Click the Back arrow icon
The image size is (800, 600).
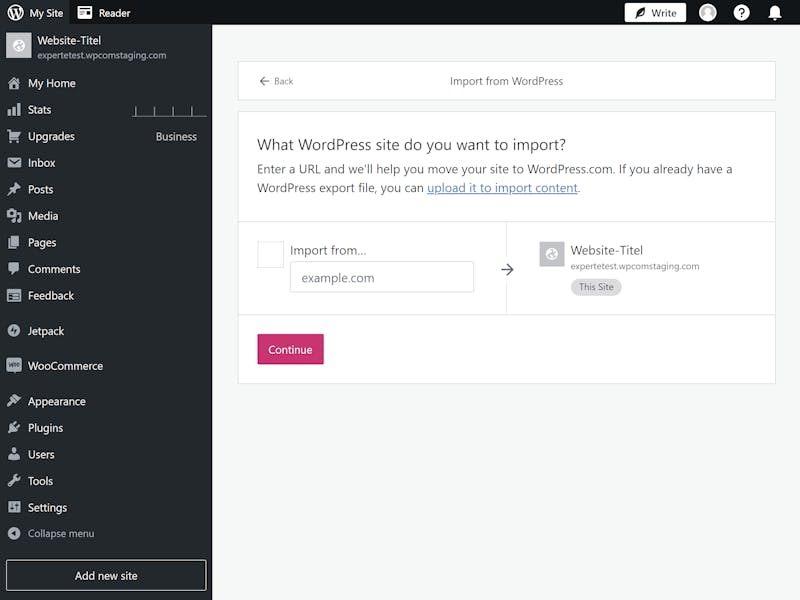pos(264,81)
